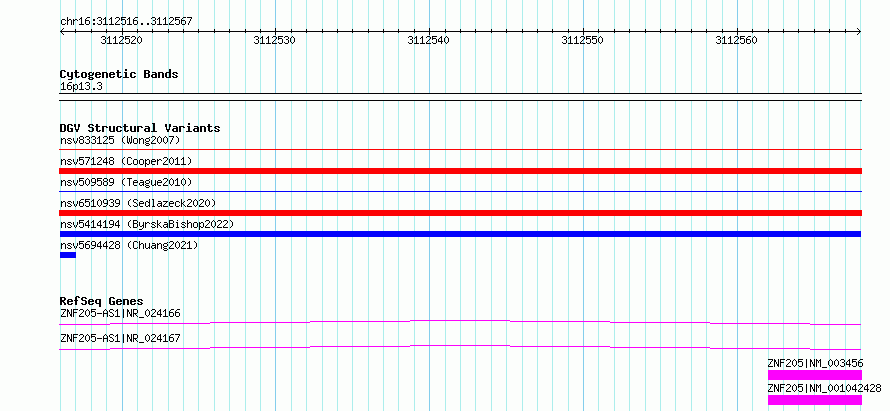
Task: Open variant nsv571248 (Cooper2011) label
Action: point(126,161)
